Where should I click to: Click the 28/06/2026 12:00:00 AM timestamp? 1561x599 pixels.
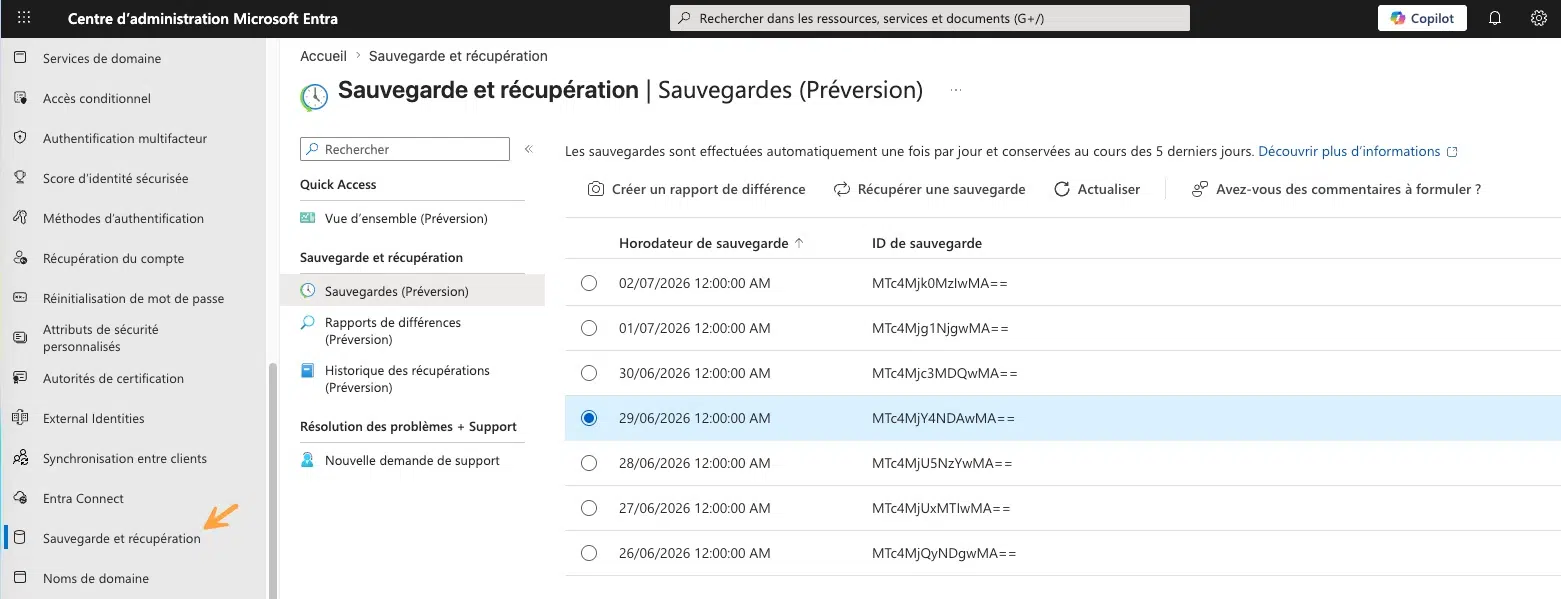pyautogui.click(x=695, y=463)
